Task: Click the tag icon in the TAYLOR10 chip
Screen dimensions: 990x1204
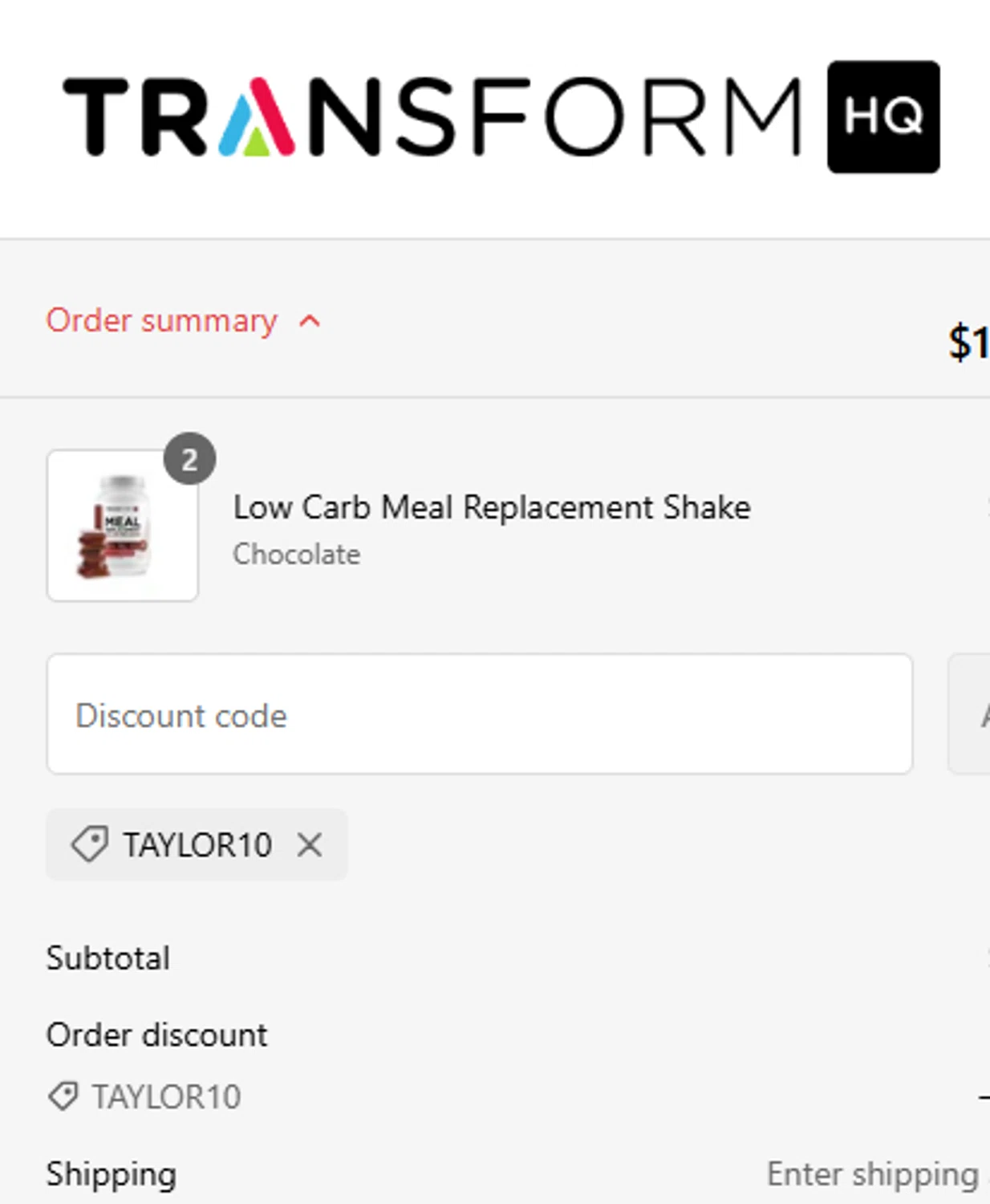Action: pos(89,844)
